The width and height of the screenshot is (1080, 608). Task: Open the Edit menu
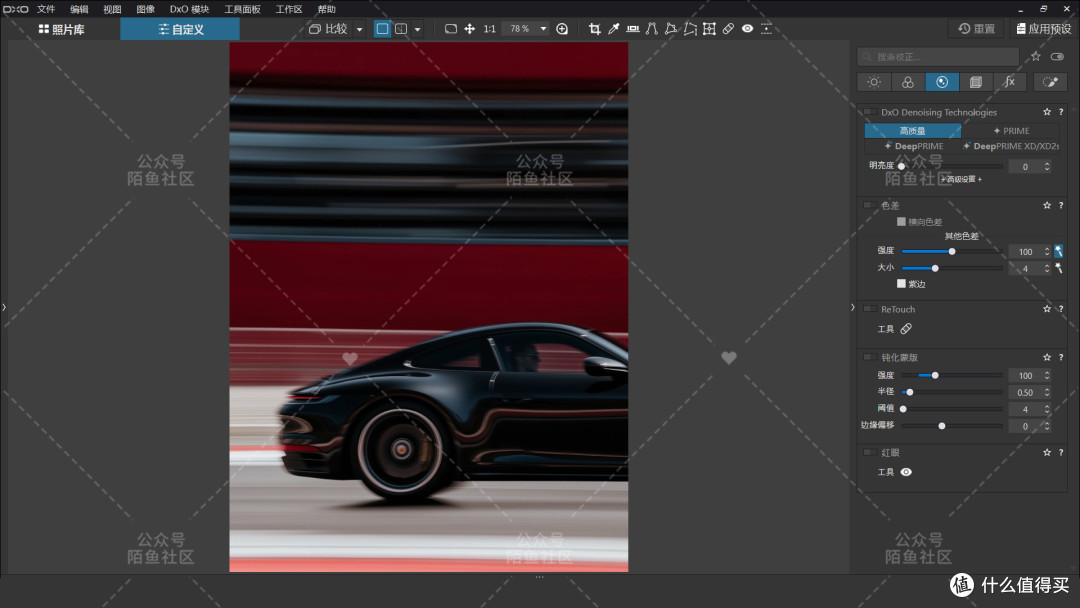point(79,9)
